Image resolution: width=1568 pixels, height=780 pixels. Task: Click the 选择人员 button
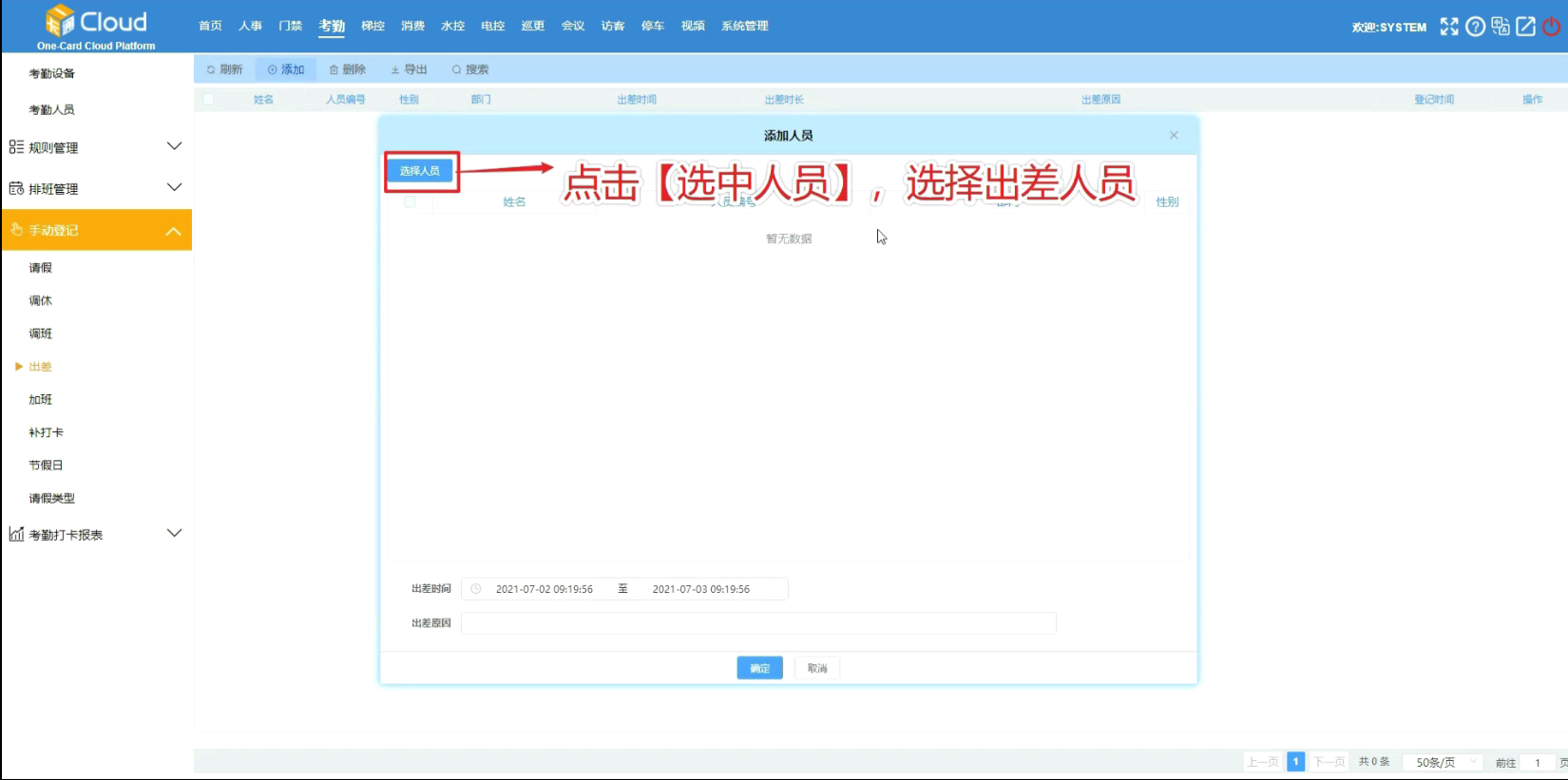point(420,171)
